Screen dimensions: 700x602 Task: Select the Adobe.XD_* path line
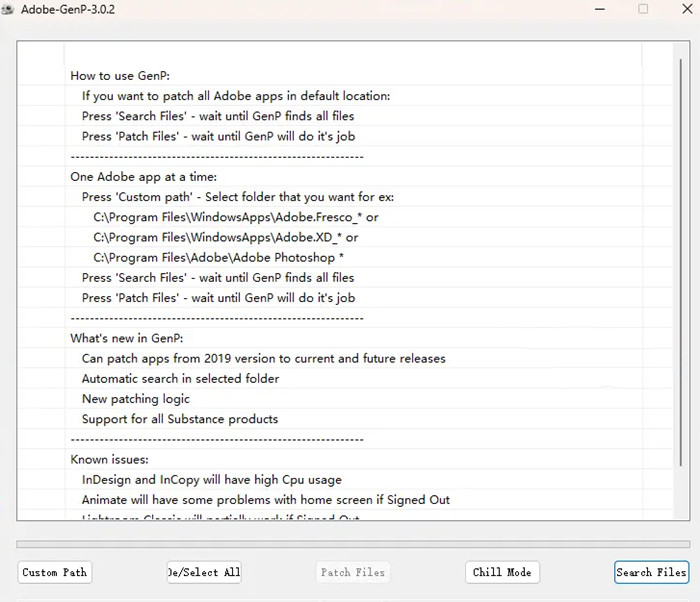tap(225, 237)
